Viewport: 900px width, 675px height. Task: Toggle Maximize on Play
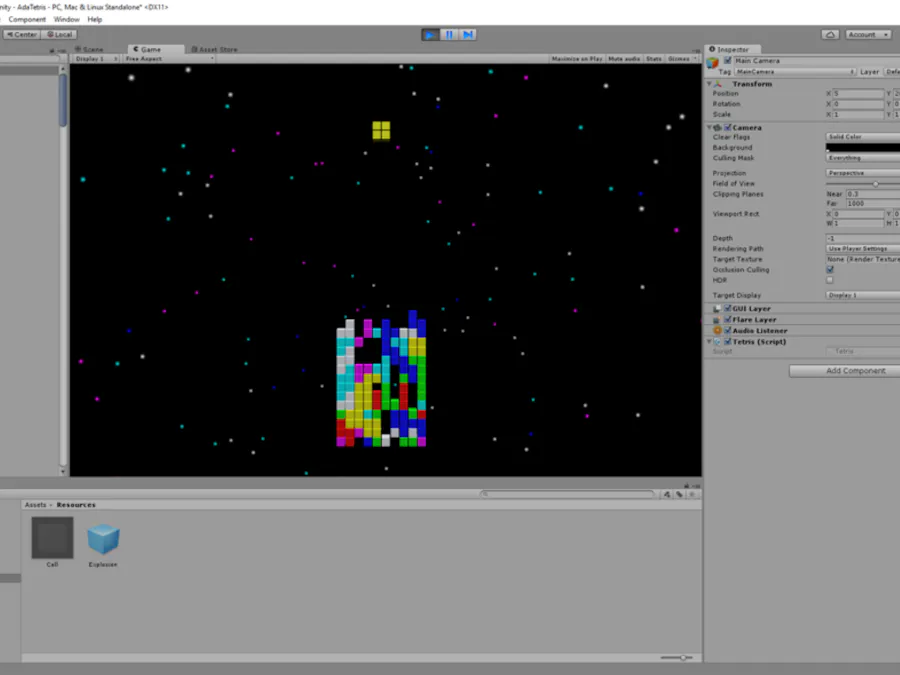pyautogui.click(x=577, y=59)
